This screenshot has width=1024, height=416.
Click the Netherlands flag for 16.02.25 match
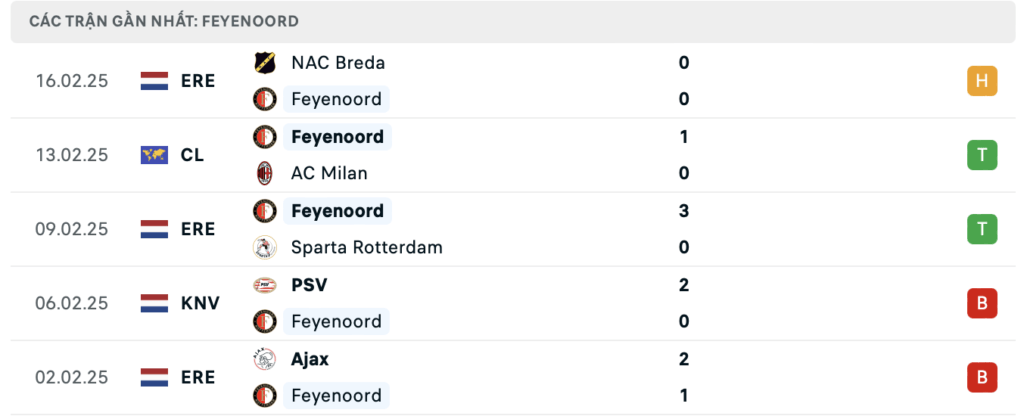point(155,81)
